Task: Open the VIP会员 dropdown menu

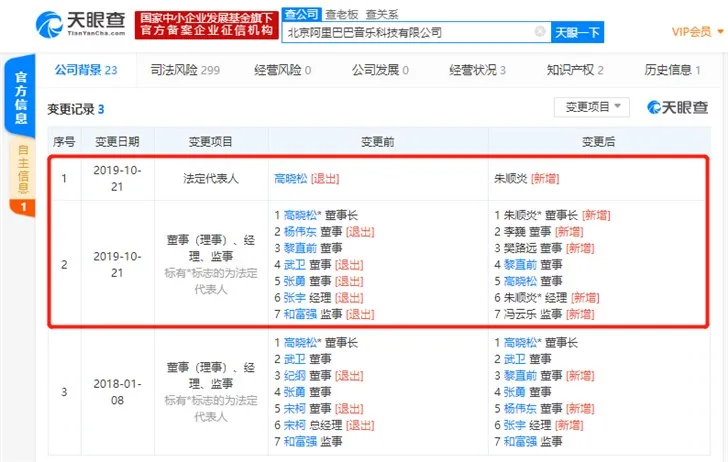Action: 697,32
